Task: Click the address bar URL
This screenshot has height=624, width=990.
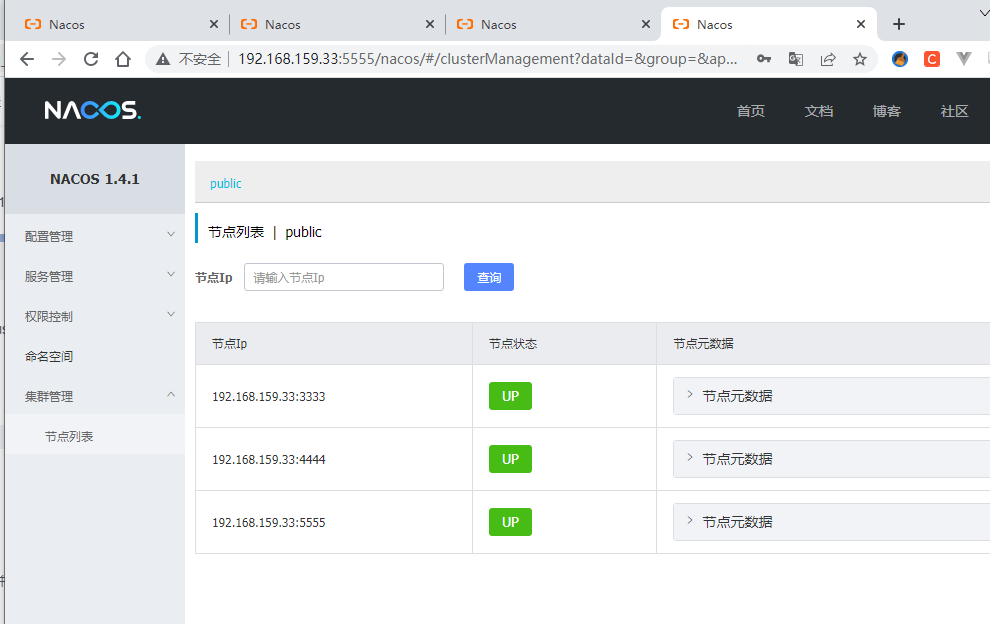Action: pos(487,59)
